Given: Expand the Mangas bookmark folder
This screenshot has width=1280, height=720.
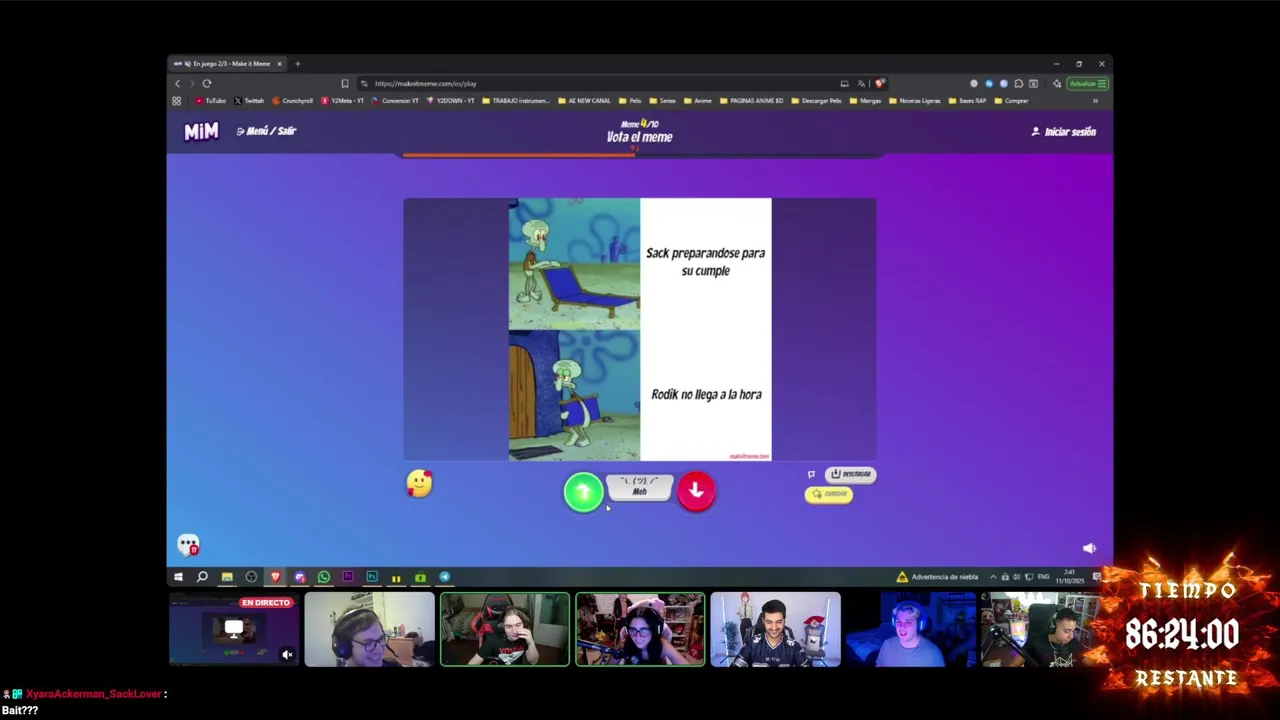Looking at the screenshot, I should point(865,101).
